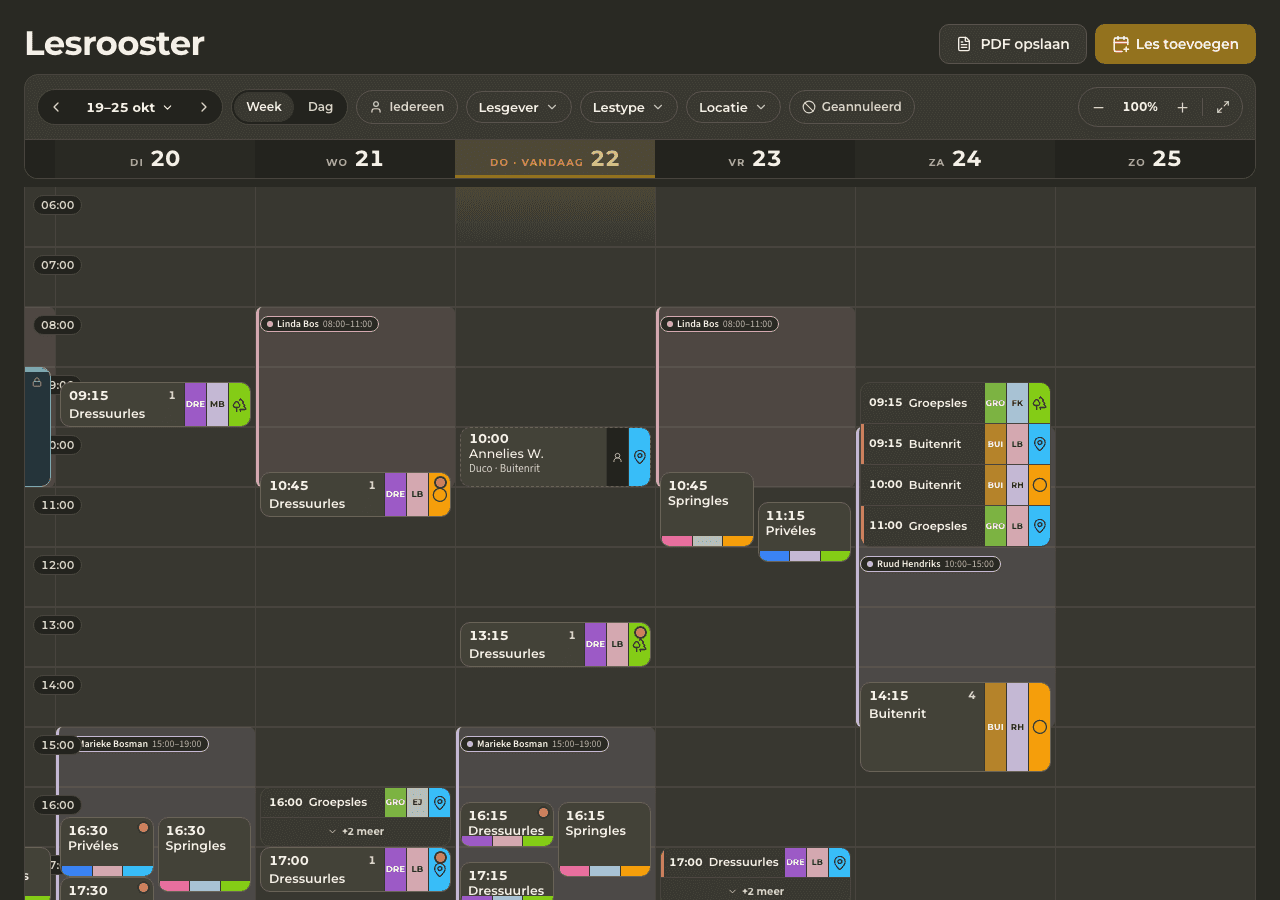
Task: Toggle the Iedereen filter
Action: coord(407,107)
